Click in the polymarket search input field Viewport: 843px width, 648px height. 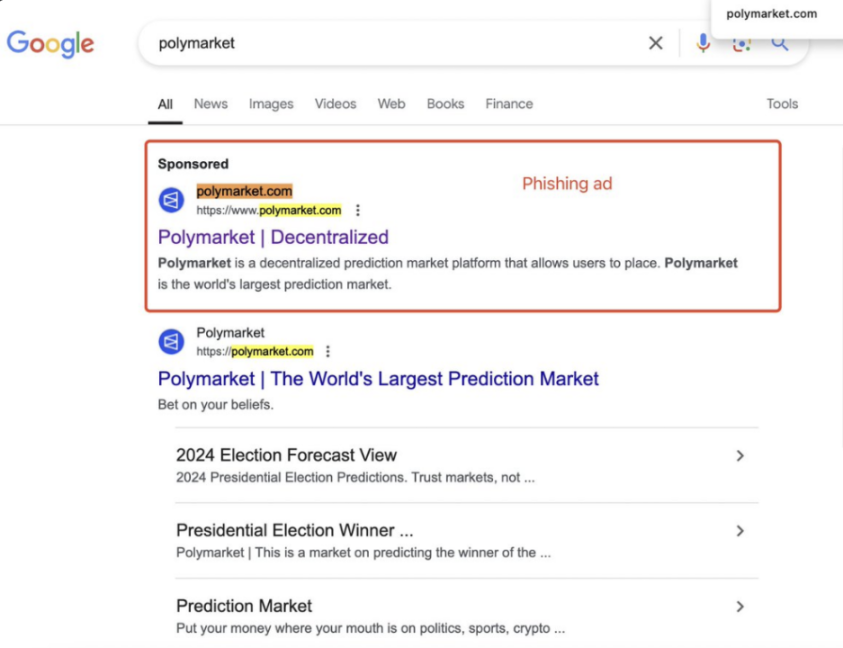click(x=400, y=43)
